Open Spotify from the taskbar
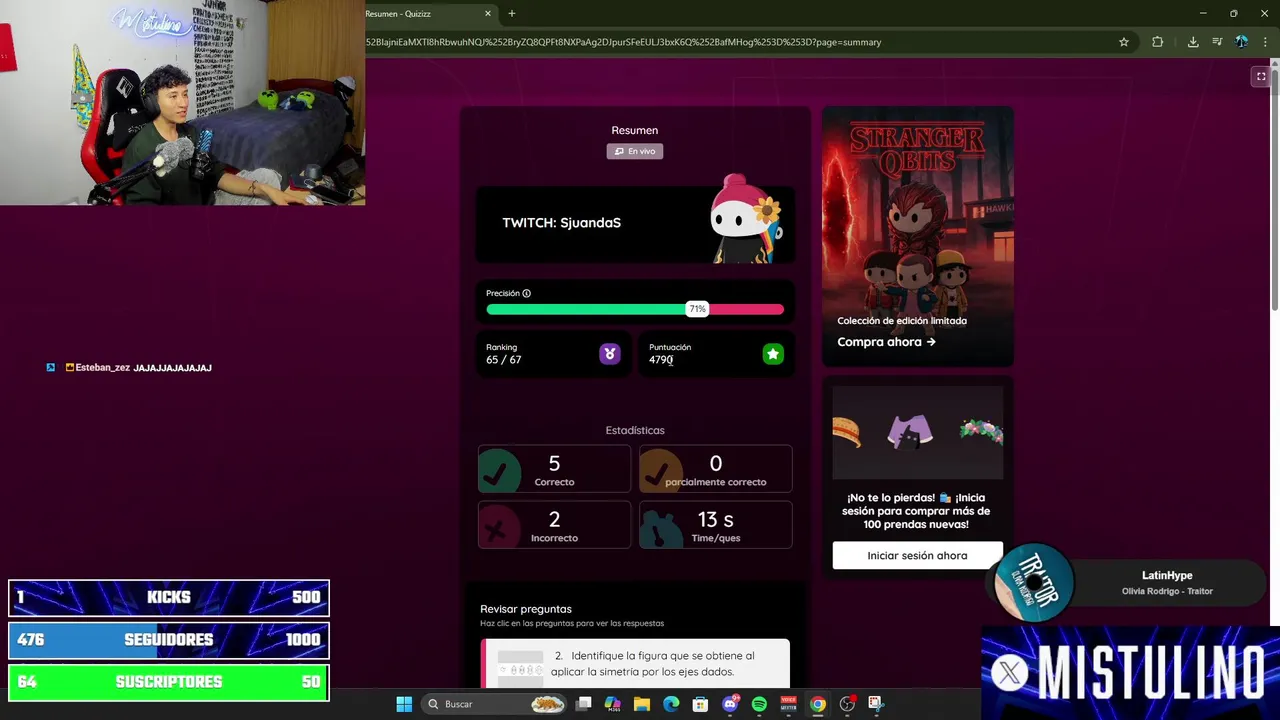This screenshot has width=1280, height=720. point(759,704)
